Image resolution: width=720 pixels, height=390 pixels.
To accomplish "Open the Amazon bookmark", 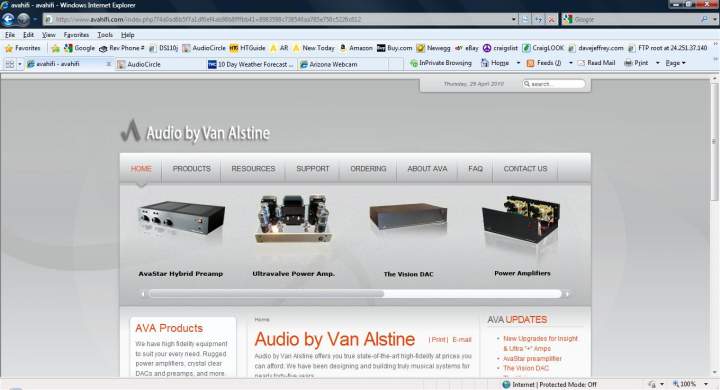I will 356,48.
